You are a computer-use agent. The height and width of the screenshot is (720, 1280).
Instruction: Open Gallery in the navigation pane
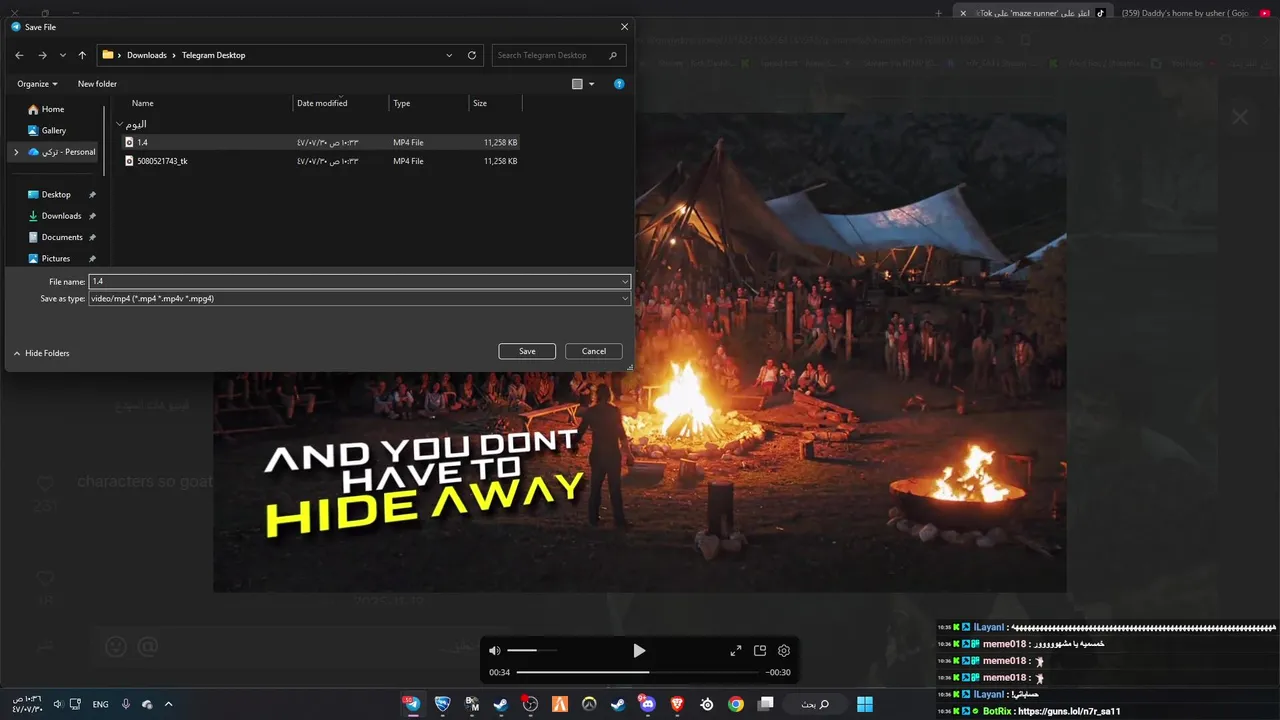pyautogui.click(x=54, y=130)
